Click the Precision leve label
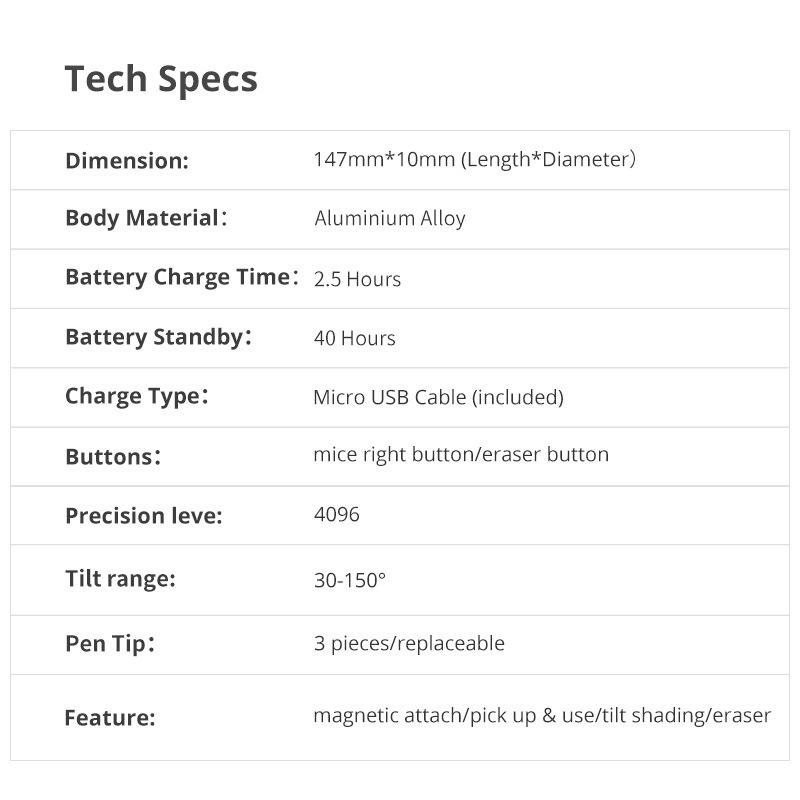Screen dimensions: 800x800 pos(144,516)
